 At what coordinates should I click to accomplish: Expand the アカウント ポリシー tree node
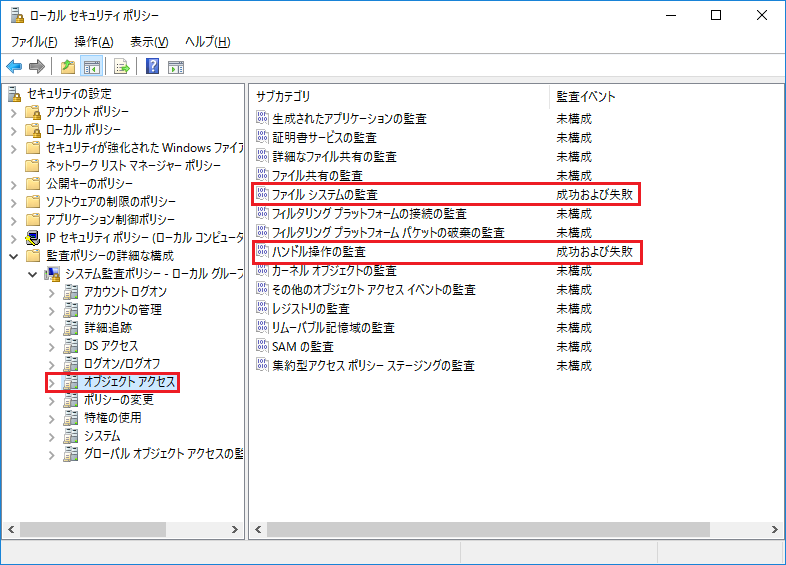coord(14,113)
